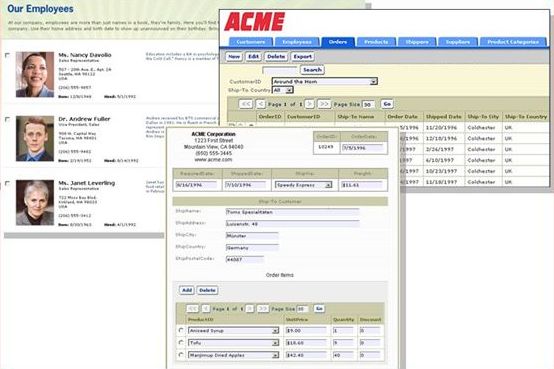Image resolution: width=554 pixels, height=369 pixels.
Task: Go to the Suppliers tab
Action: coord(458,42)
